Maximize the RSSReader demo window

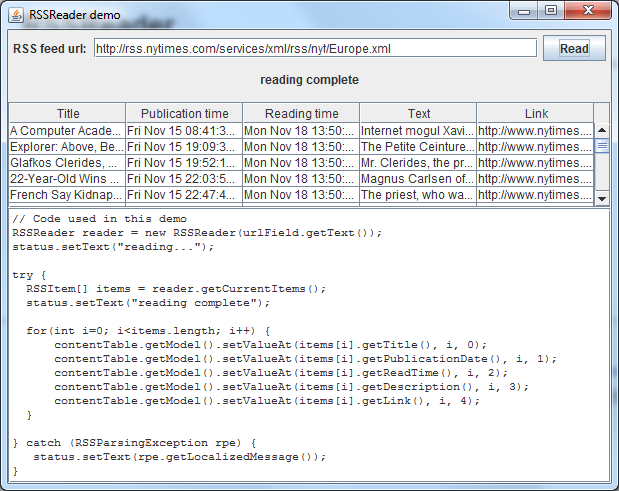point(551,13)
